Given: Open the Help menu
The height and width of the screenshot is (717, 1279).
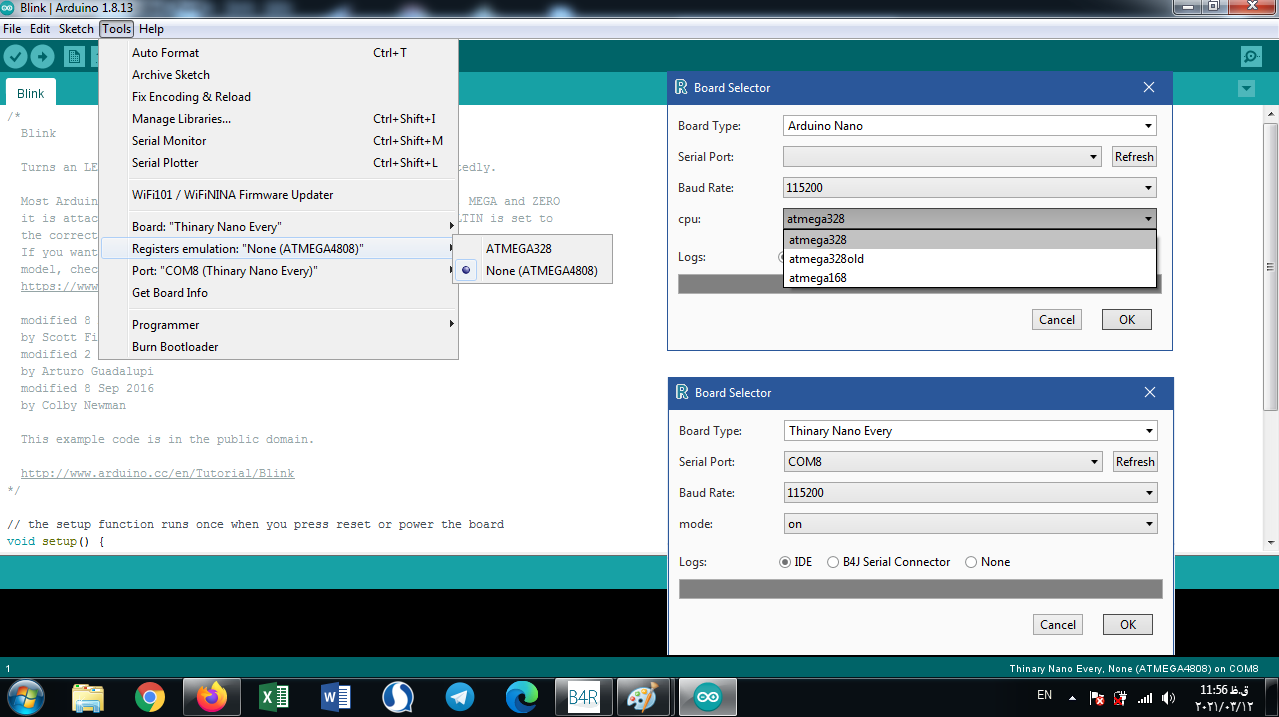Looking at the screenshot, I should pyautogui.click(x=151, y=29).
